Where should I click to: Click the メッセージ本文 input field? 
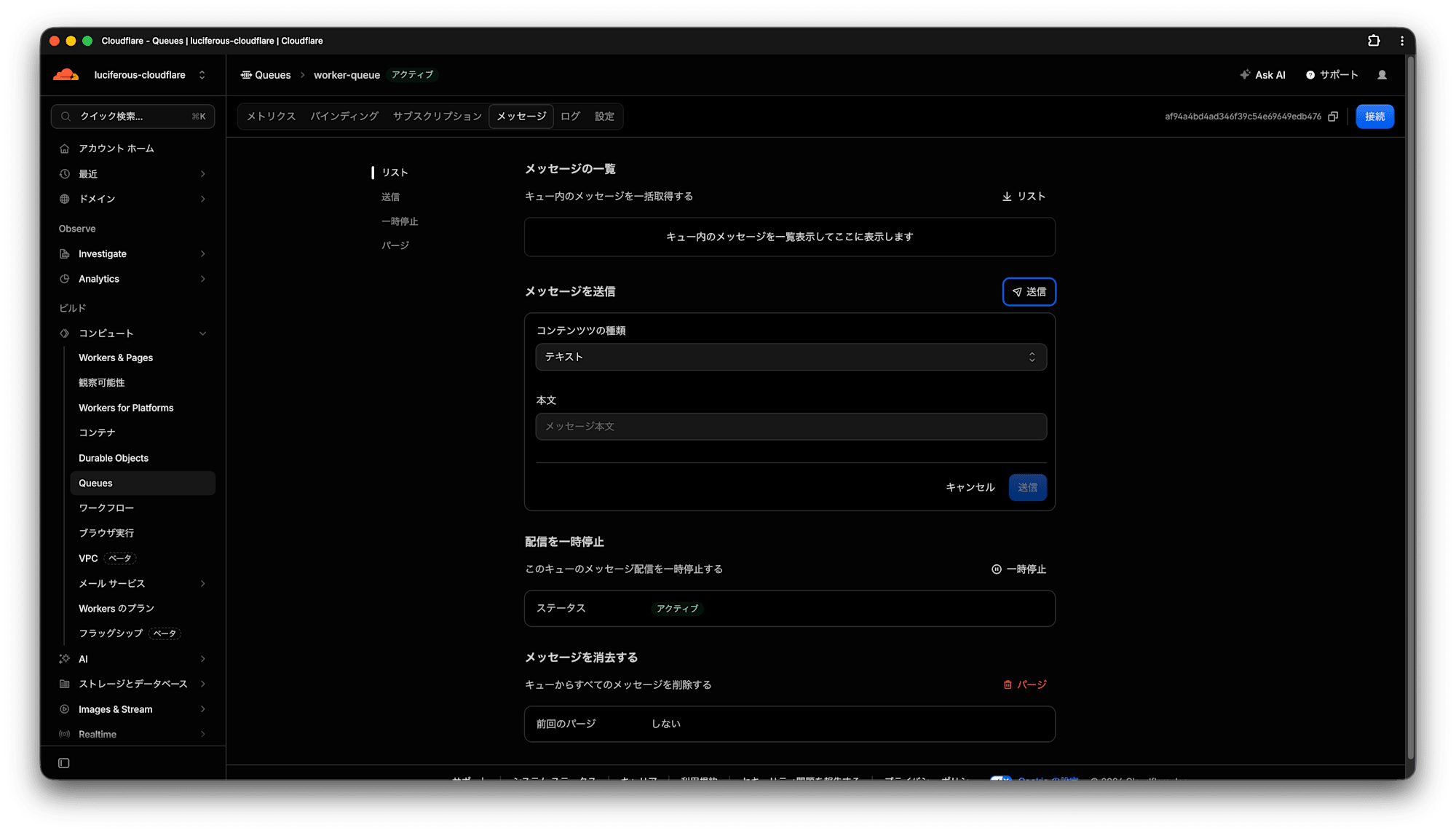791,427
